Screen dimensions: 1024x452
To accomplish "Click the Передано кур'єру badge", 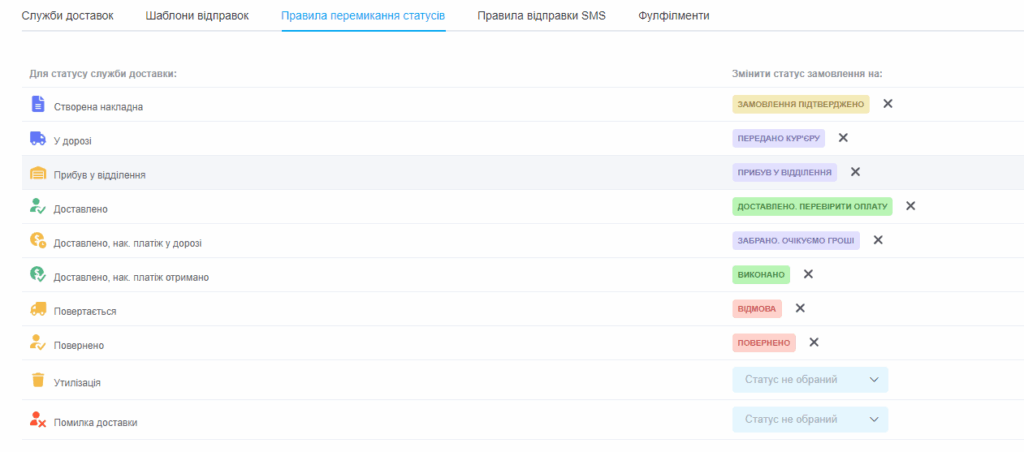I will pyautogui.click(x=778, y=138).
